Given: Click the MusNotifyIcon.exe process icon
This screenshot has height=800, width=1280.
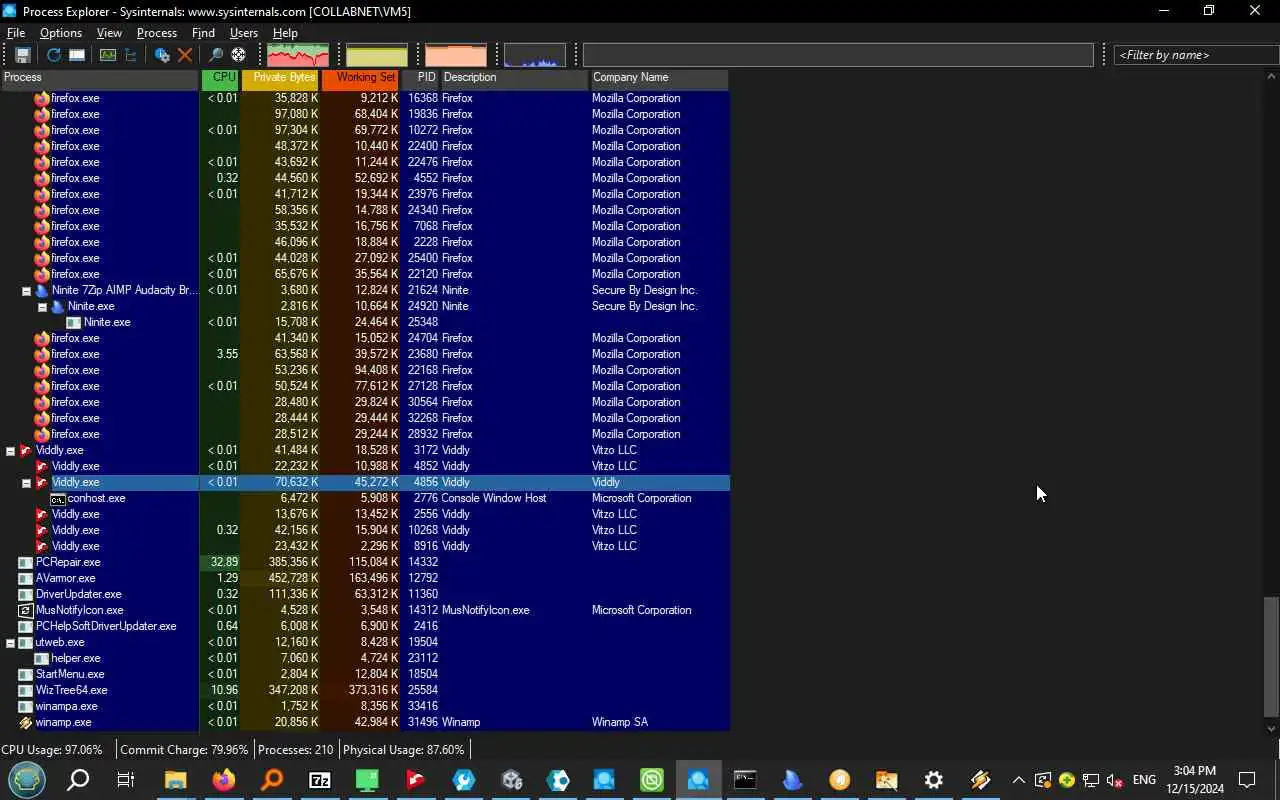Looking at the screenshot, I should pyautogui.click(x=26, y=610).
